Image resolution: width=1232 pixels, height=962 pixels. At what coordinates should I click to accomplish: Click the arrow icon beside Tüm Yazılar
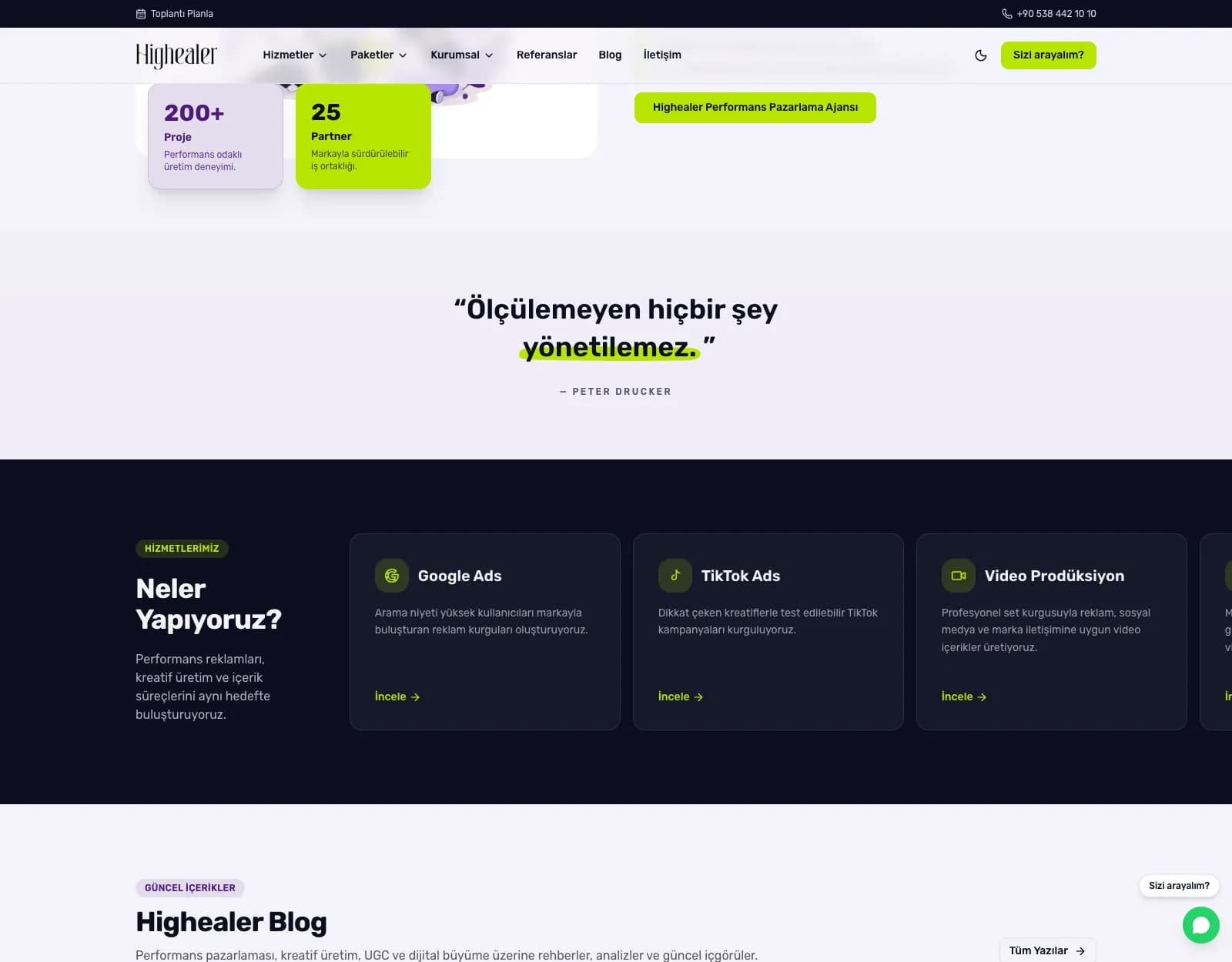(1080, 951)
